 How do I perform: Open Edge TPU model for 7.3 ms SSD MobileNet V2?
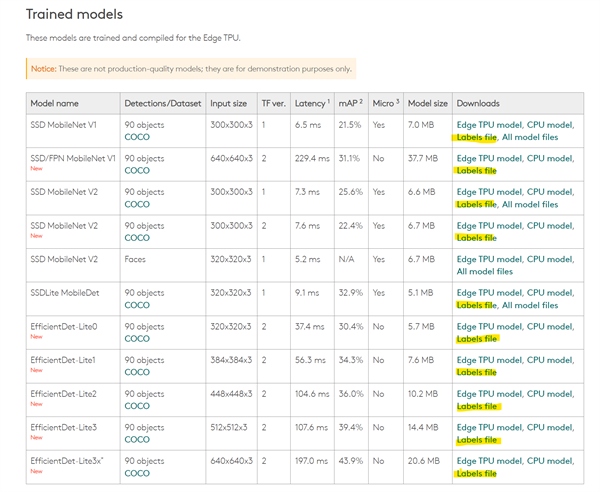489,192
